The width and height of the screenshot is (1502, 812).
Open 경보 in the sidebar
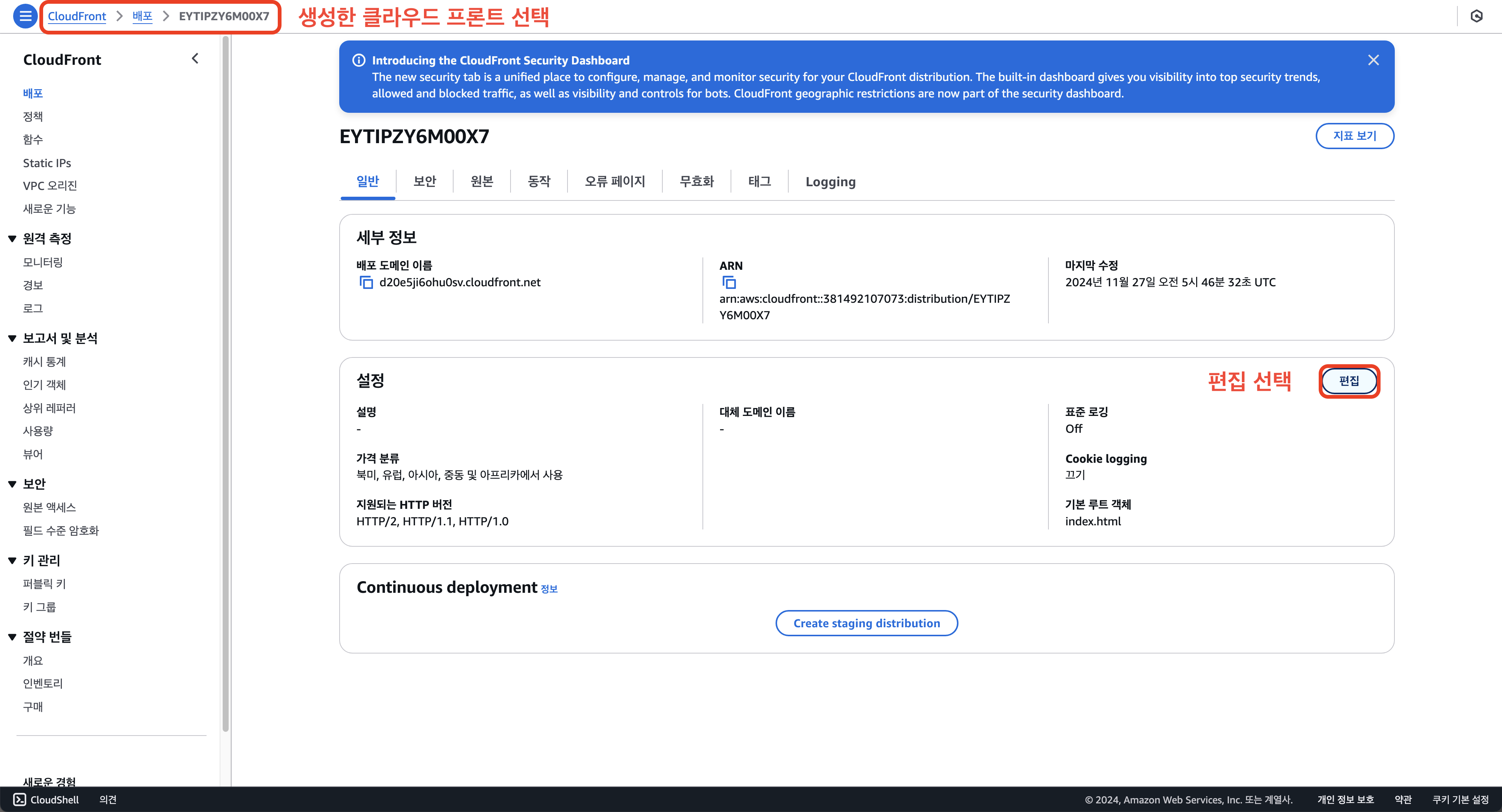pyautogui.click(x=33, y=285)
